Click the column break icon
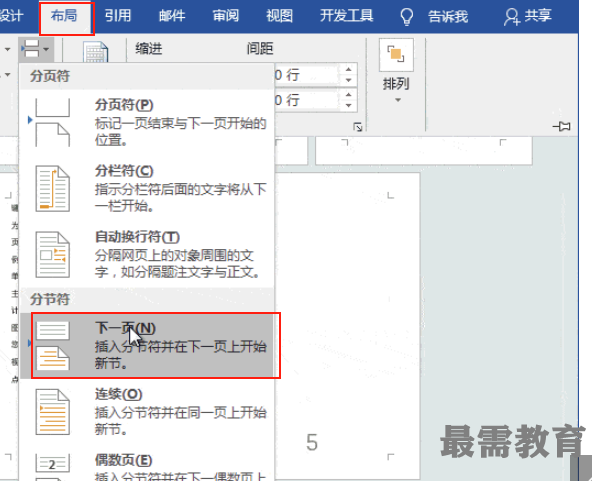This screenshot has width=592, height=481. click(x=52, y=188)
